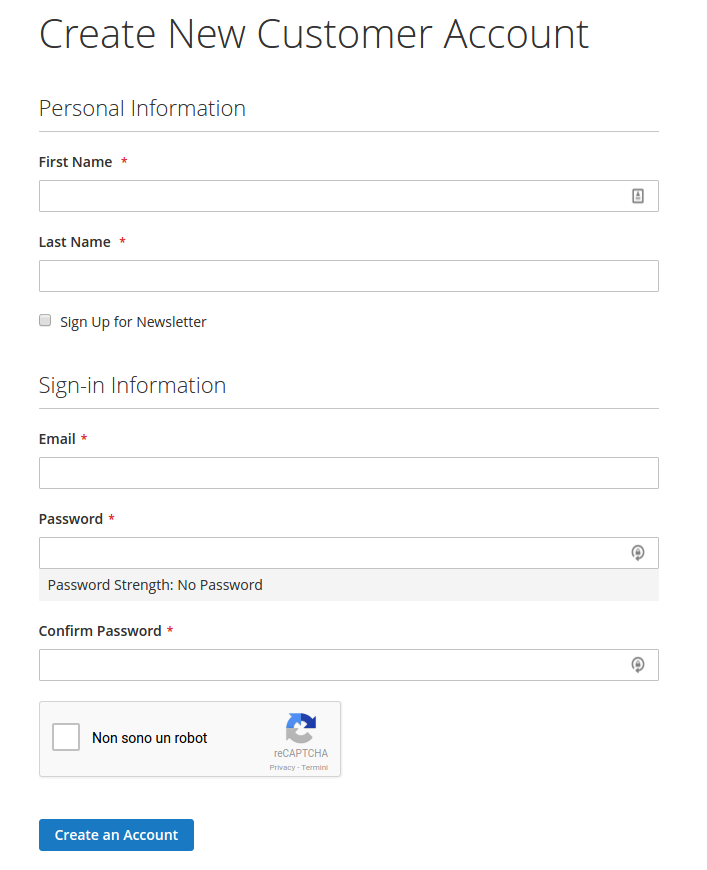Click the key icon in Confirm Password field
The height and width of the screenshot is (870, 707).
(638, 665)
